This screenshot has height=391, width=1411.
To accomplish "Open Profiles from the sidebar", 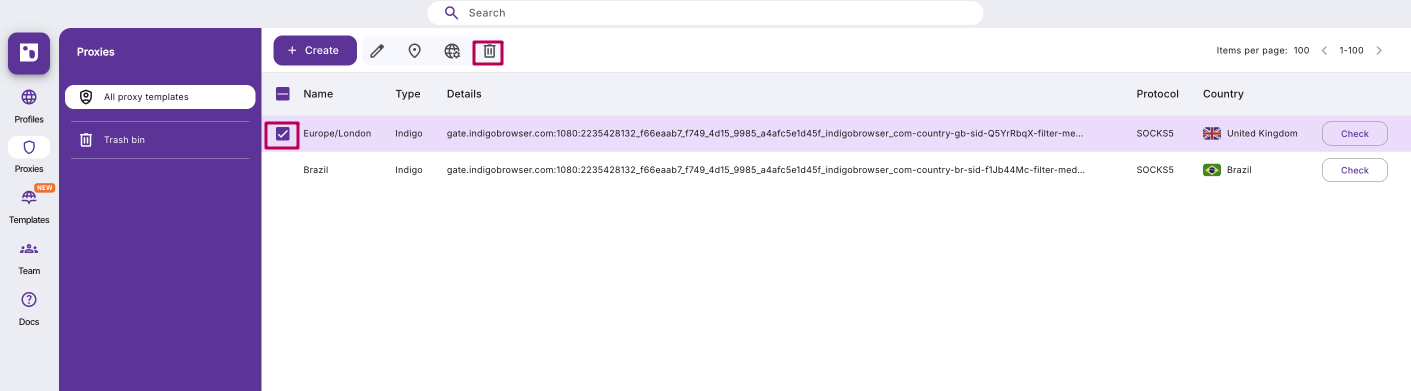I will coord(29,106).
